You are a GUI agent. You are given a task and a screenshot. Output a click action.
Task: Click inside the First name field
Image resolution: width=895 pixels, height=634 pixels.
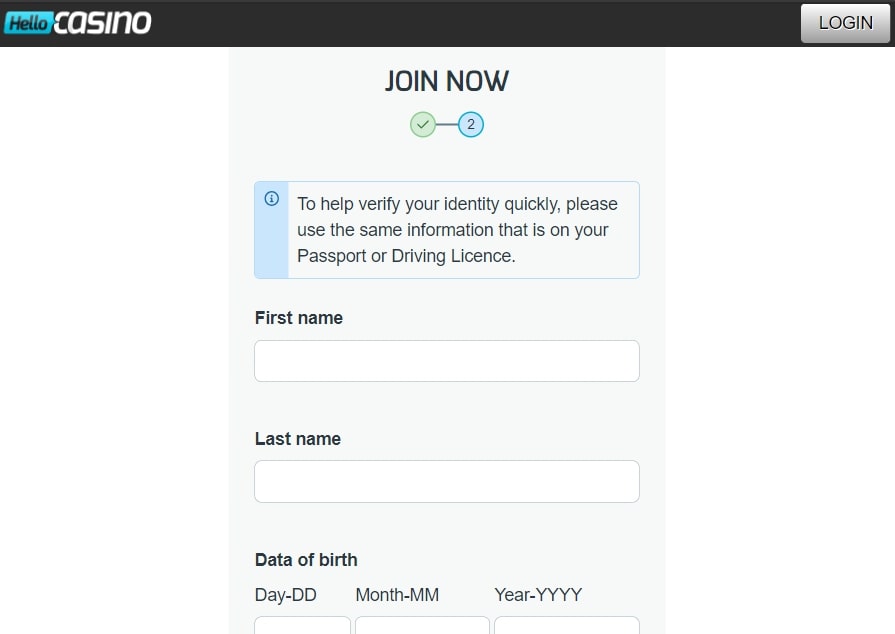coord(446,361)
